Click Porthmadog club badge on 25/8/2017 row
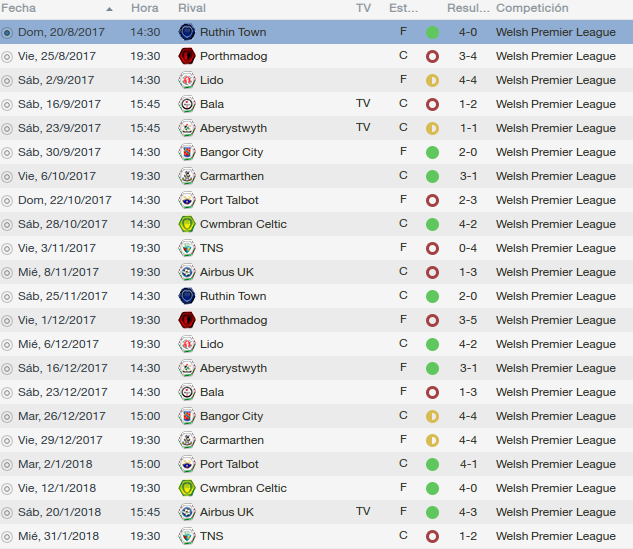This screenshot has width=633, height=549. [187, 56]
